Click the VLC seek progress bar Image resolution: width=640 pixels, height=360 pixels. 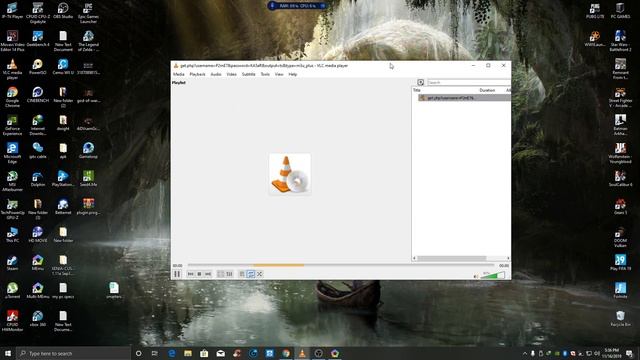pos(341,265)
